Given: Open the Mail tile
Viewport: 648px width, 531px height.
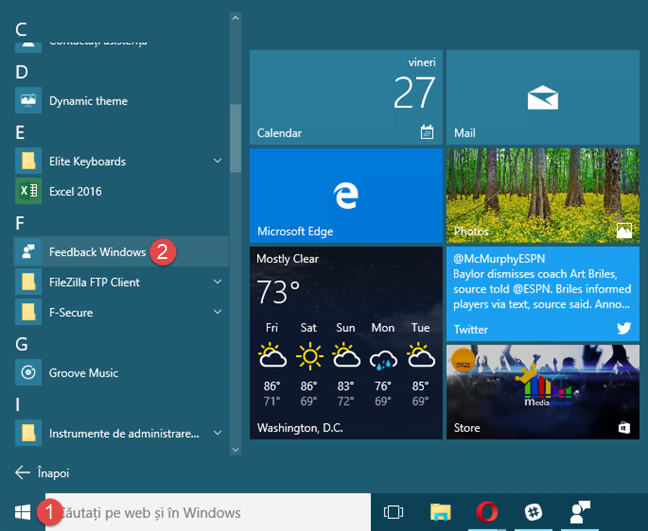Looking at the screenshot, I should pos(543,98).
